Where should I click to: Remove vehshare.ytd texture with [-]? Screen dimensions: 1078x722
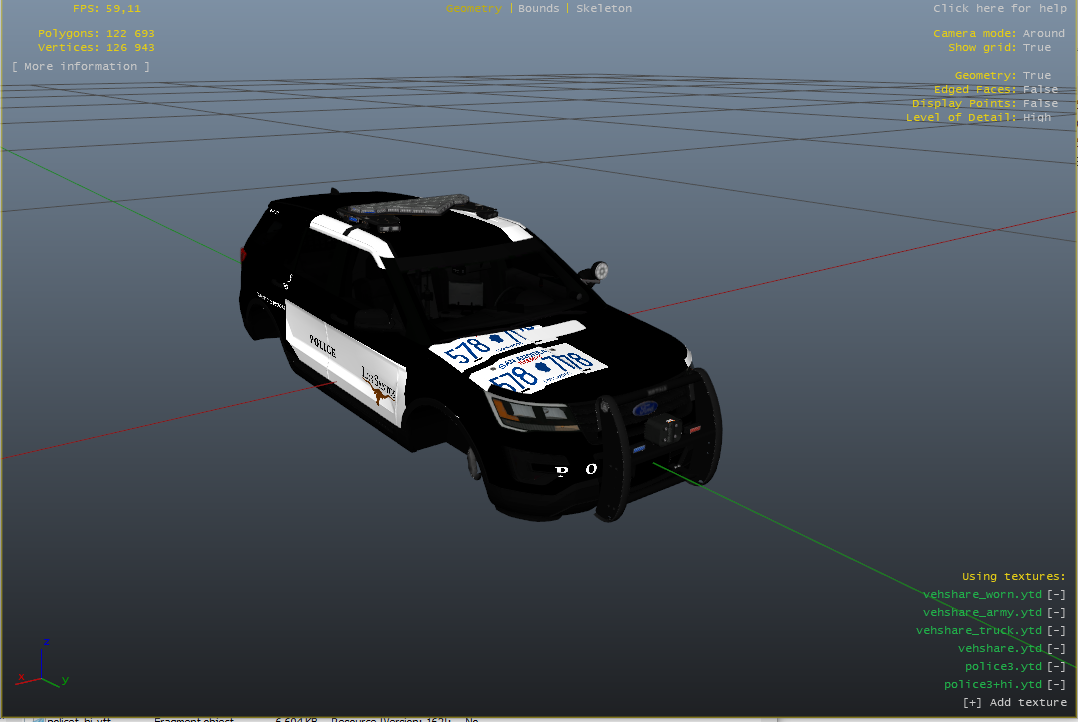click(x=1056, y=648)
